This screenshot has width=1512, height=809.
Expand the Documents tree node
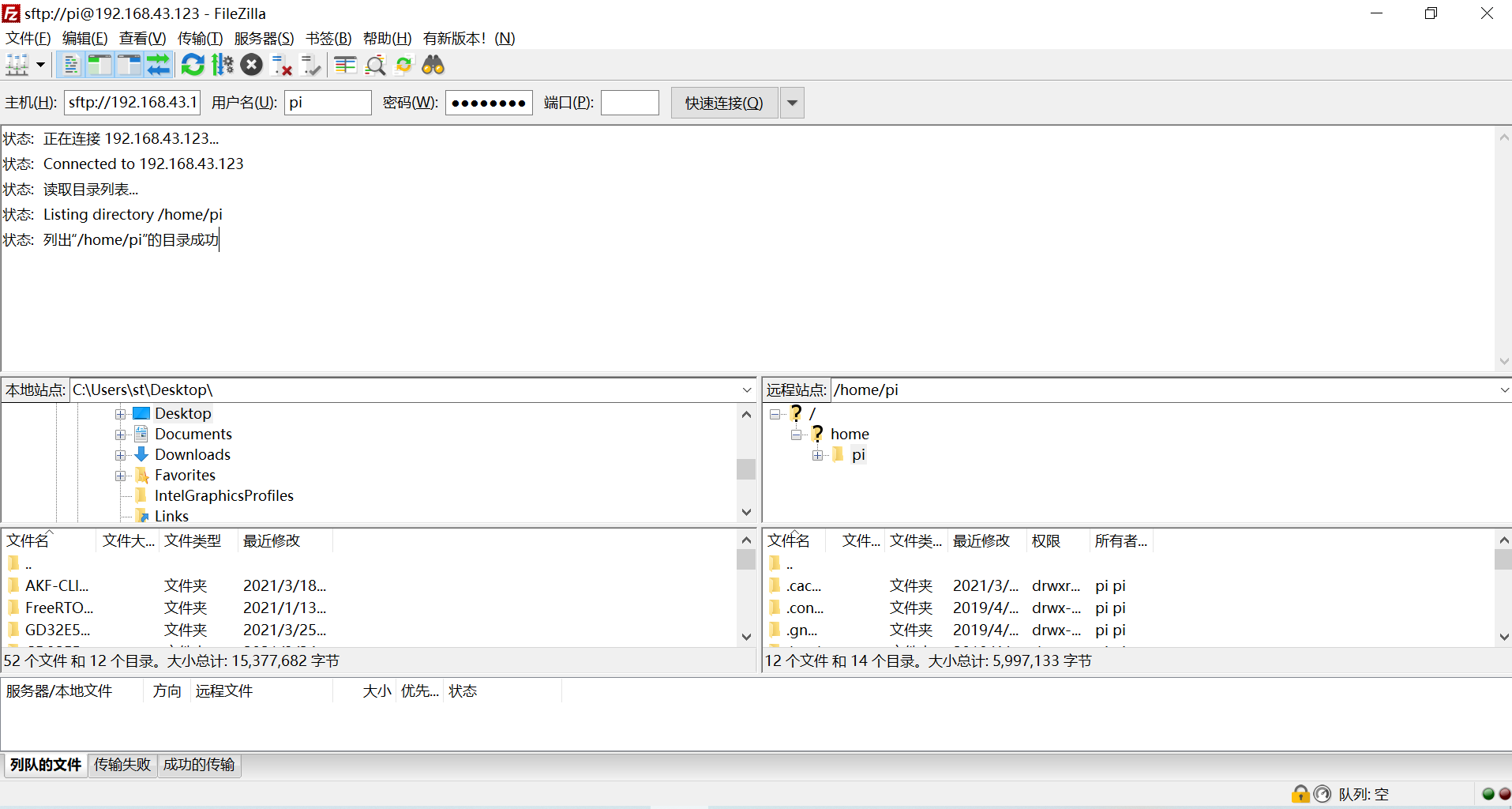120,435
